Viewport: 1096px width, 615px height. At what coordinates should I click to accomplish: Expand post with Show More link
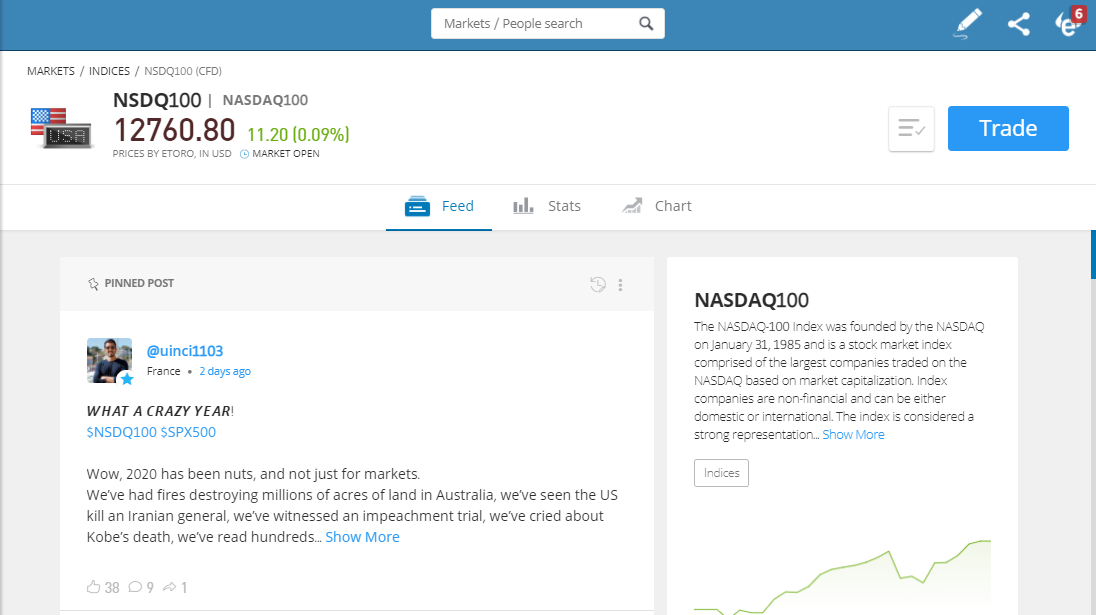(x=362, y=537)
